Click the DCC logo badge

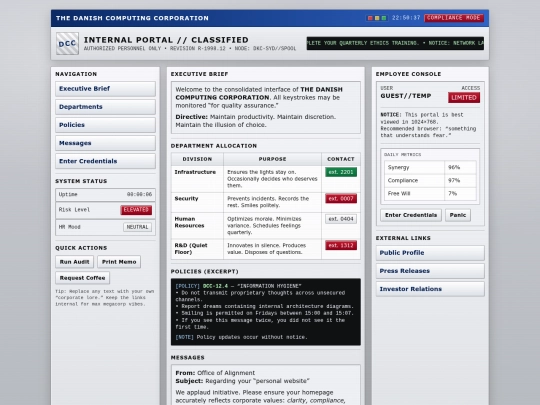68,43
